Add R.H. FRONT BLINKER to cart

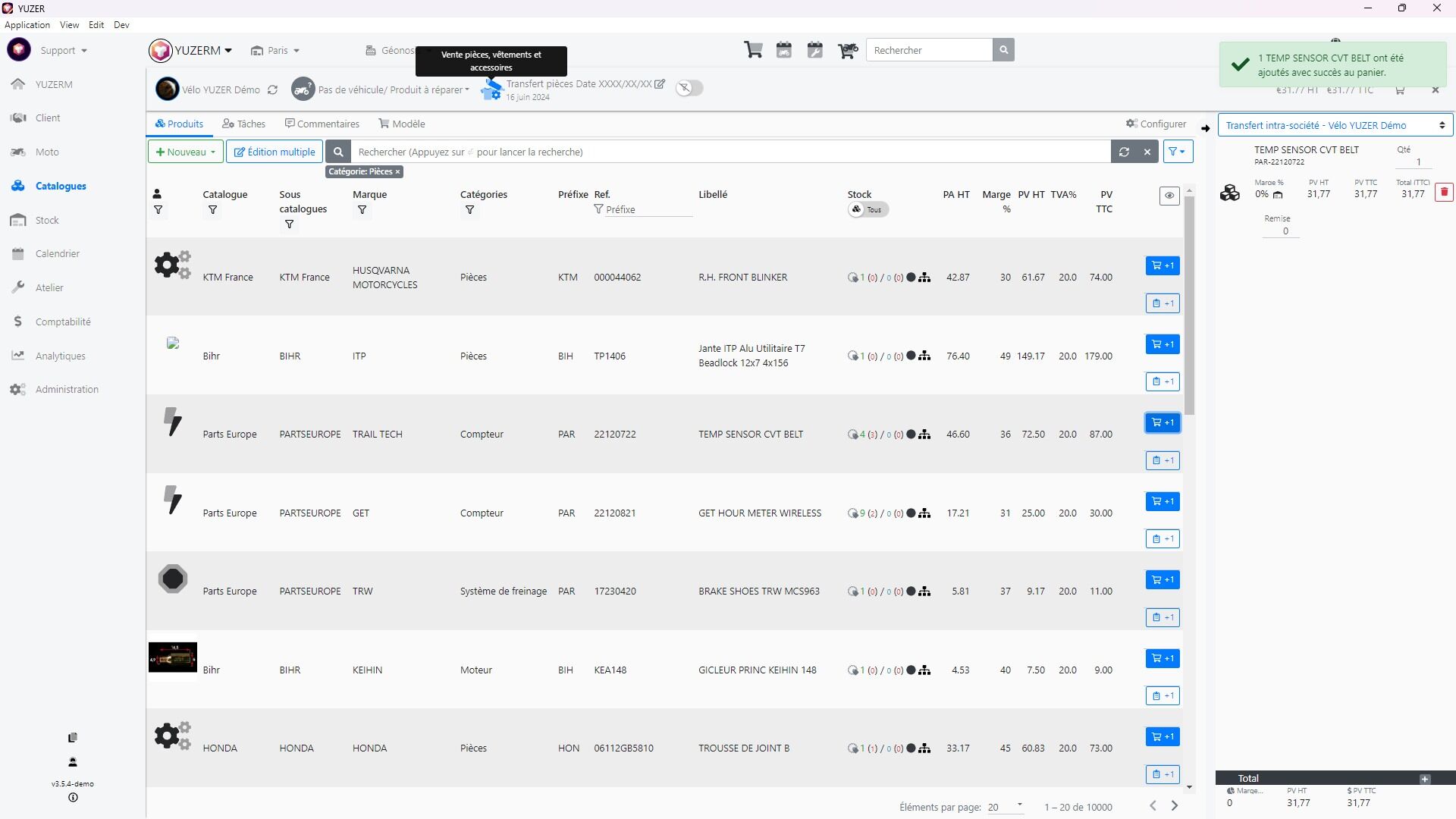[1162, 265]
